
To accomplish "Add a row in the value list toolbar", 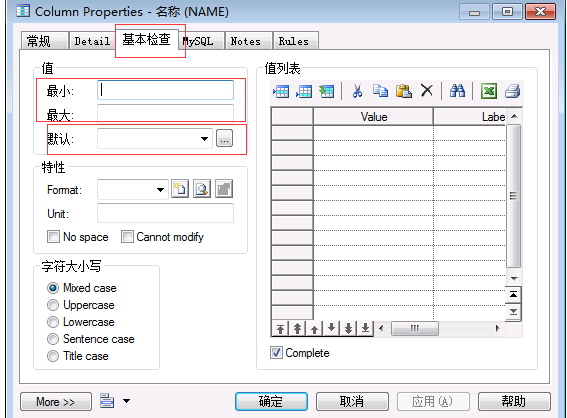I will pyautogui.click(x=304, y=91).
